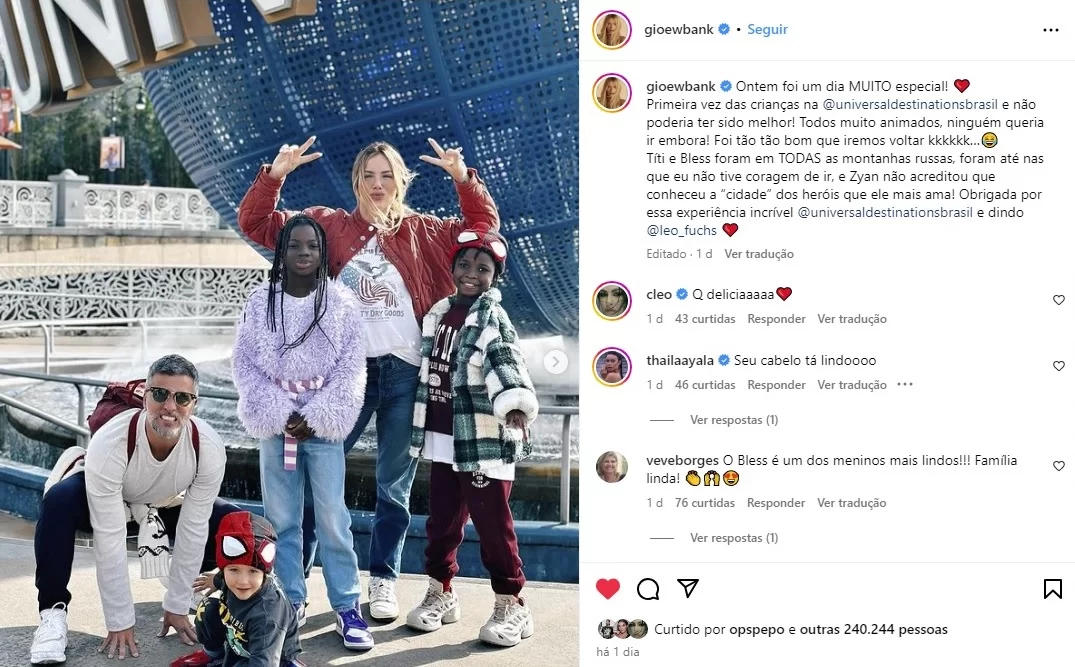Share the post via paper plane icon
This screenshot has width=1075, height=667.
688,588
